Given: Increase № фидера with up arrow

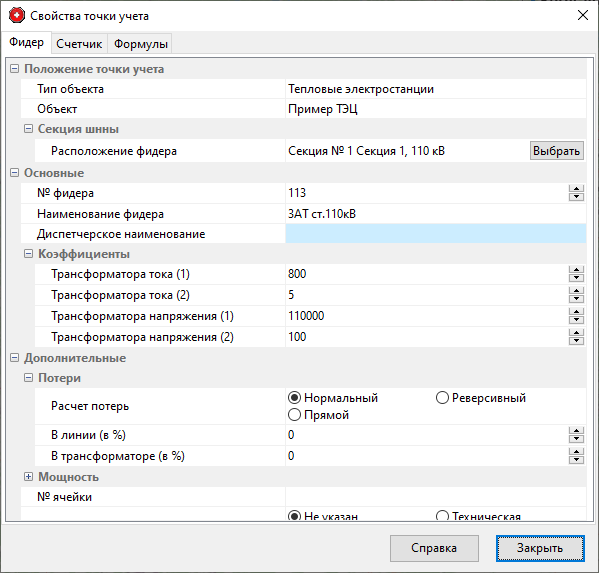Looking at the screenshot, I should point(576,189).
